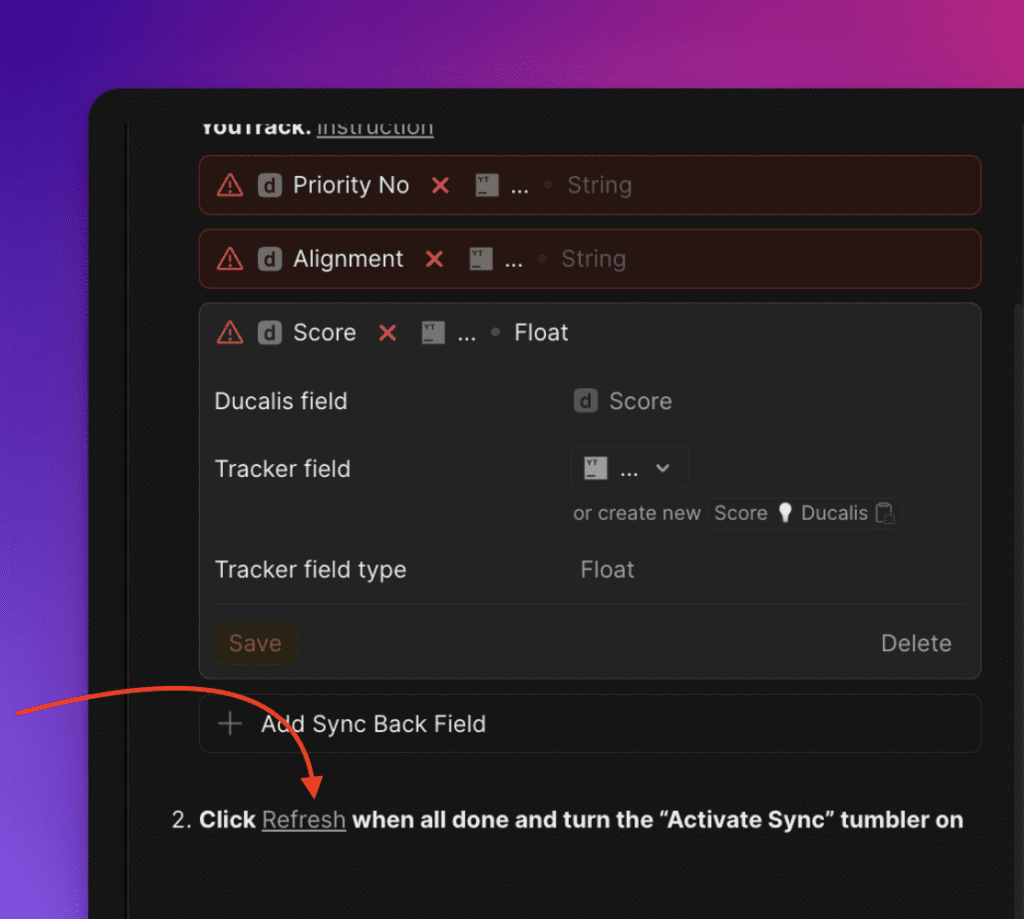Click the 'Alignment' field name
This screenshot has width=1024, height=919.
[348, 259]
